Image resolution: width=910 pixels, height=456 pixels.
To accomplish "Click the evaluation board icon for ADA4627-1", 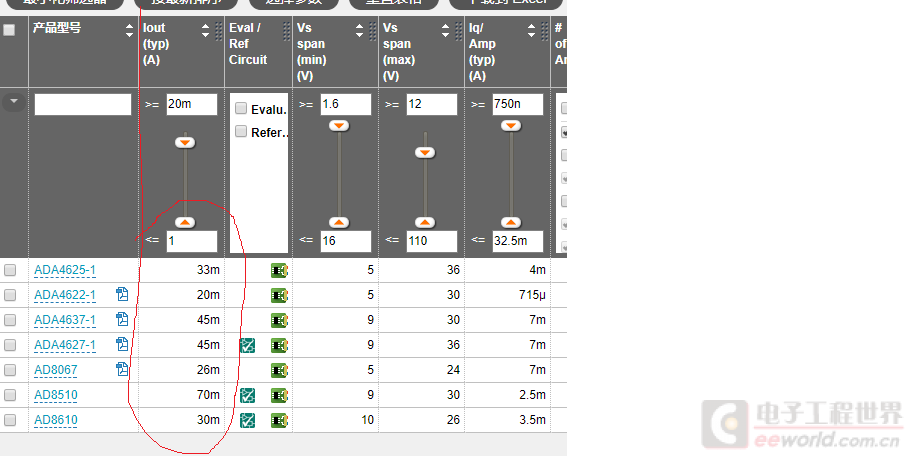I will click(x=279, y=345).
